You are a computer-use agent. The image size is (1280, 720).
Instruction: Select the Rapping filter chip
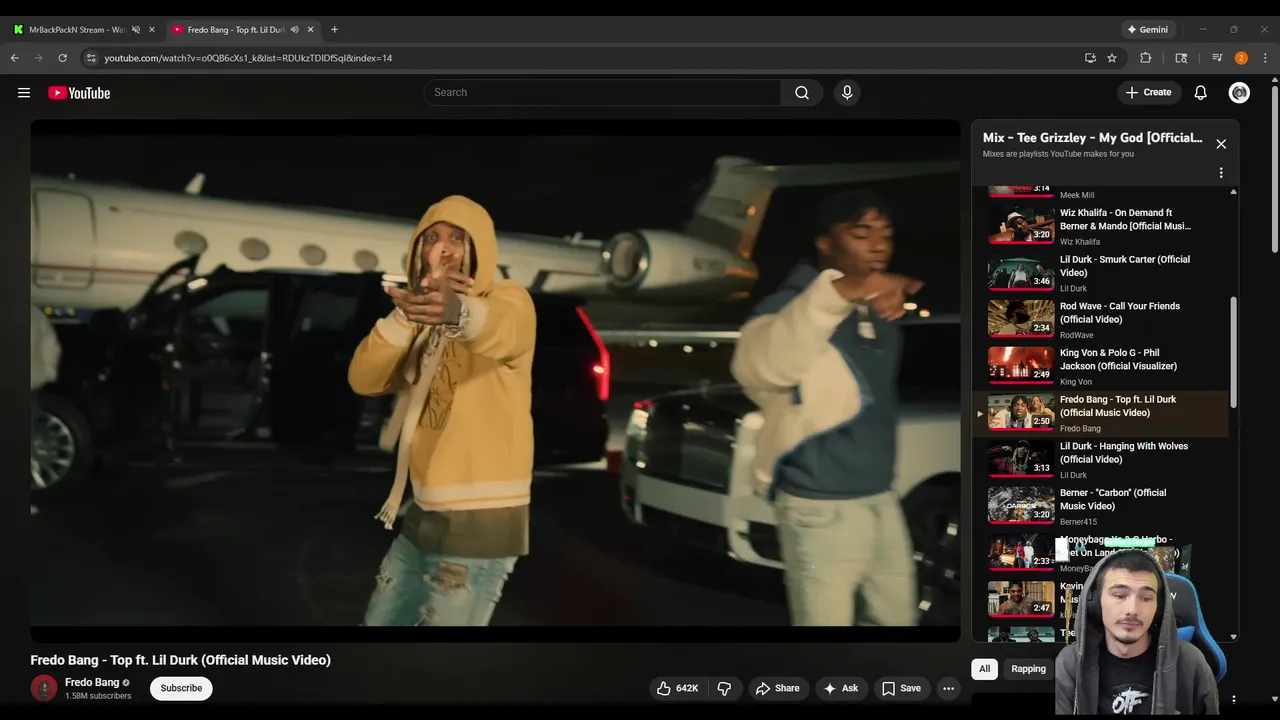click(x=1028, y=669)
